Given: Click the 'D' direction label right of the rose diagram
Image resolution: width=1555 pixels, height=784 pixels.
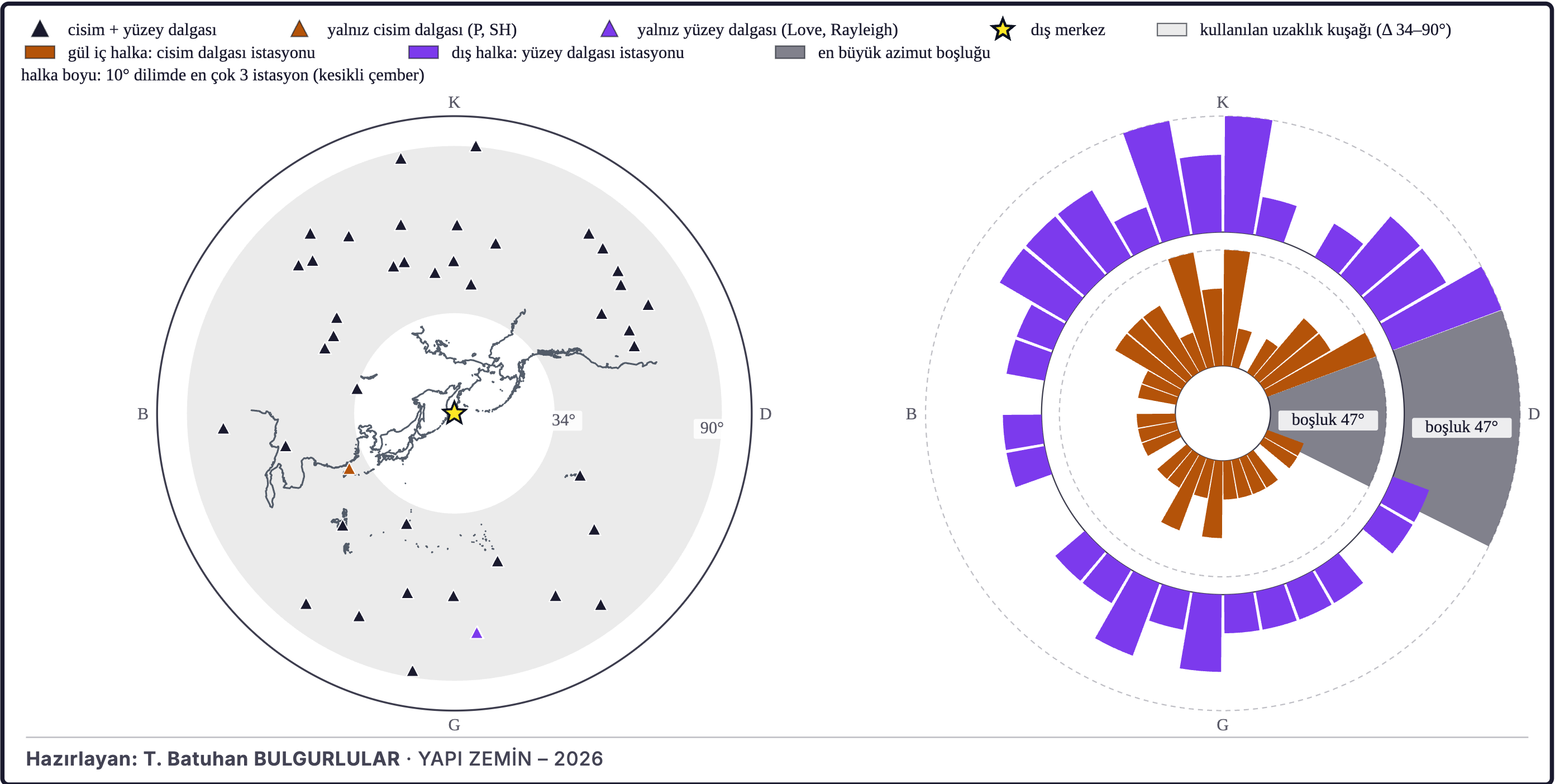Looking at the screenshot, I should (x=1534, y=414).
